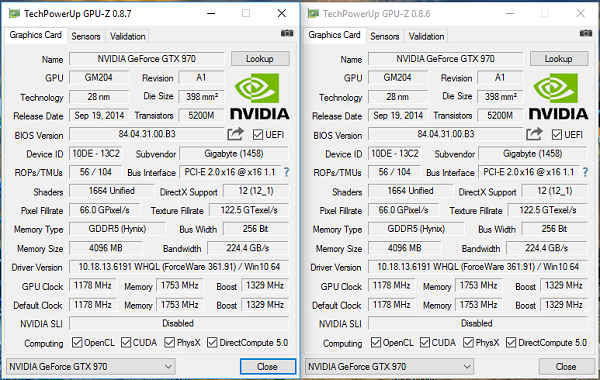The image size is (600, 380).
Task: Click '28 nm' technology value in GPU-Z 0.8.6
Action: point(398,97)
